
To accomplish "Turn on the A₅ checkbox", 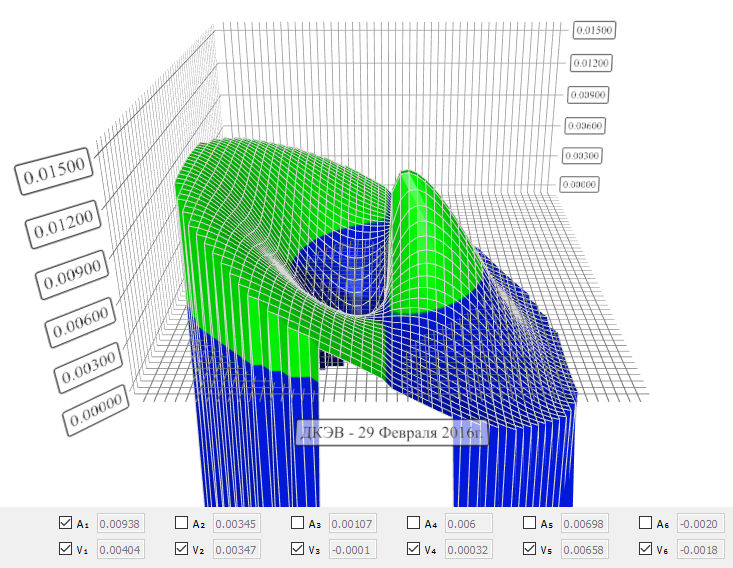I will tap(530, 522).
